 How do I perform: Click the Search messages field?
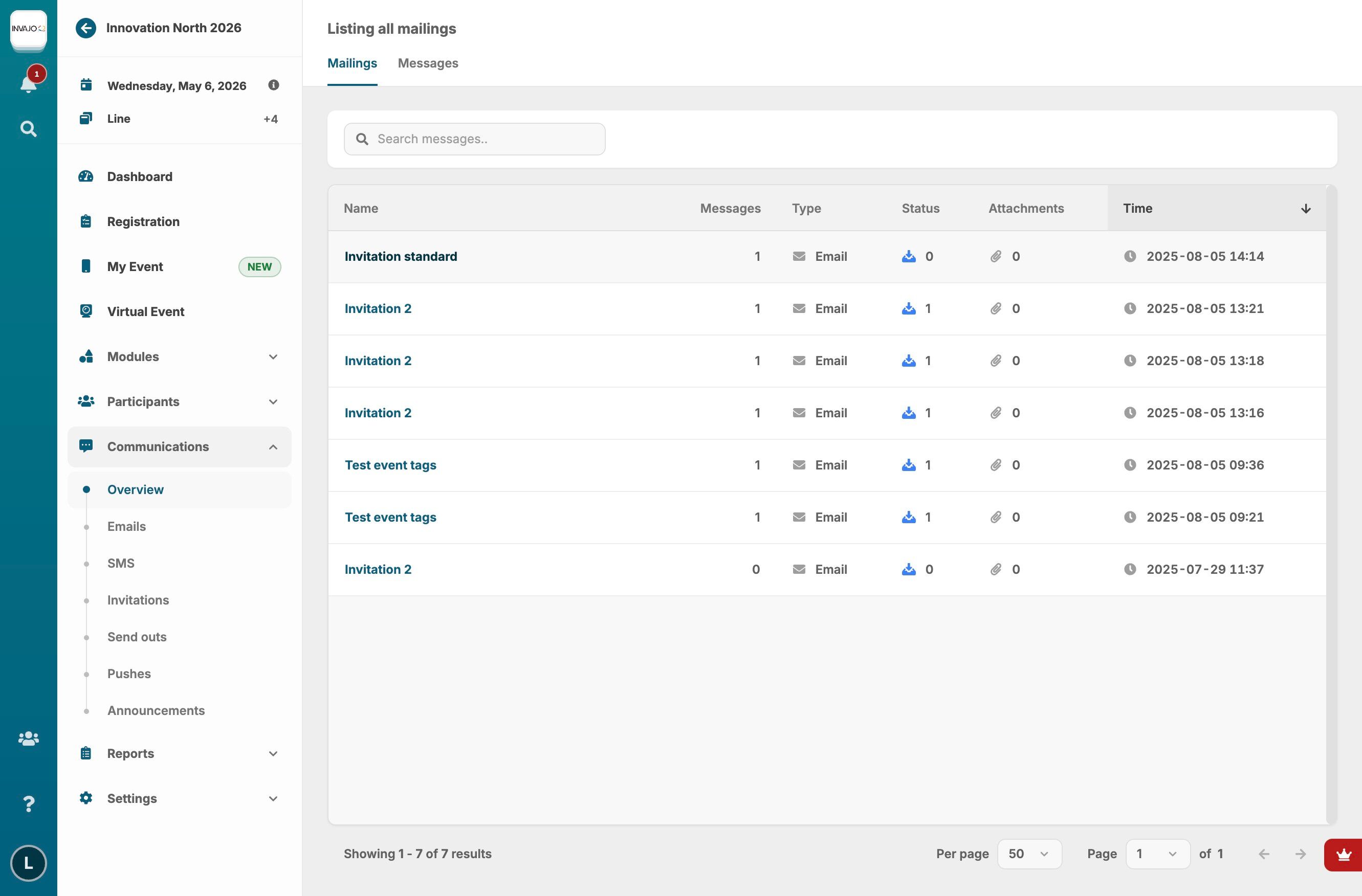(x=474, y=139)
